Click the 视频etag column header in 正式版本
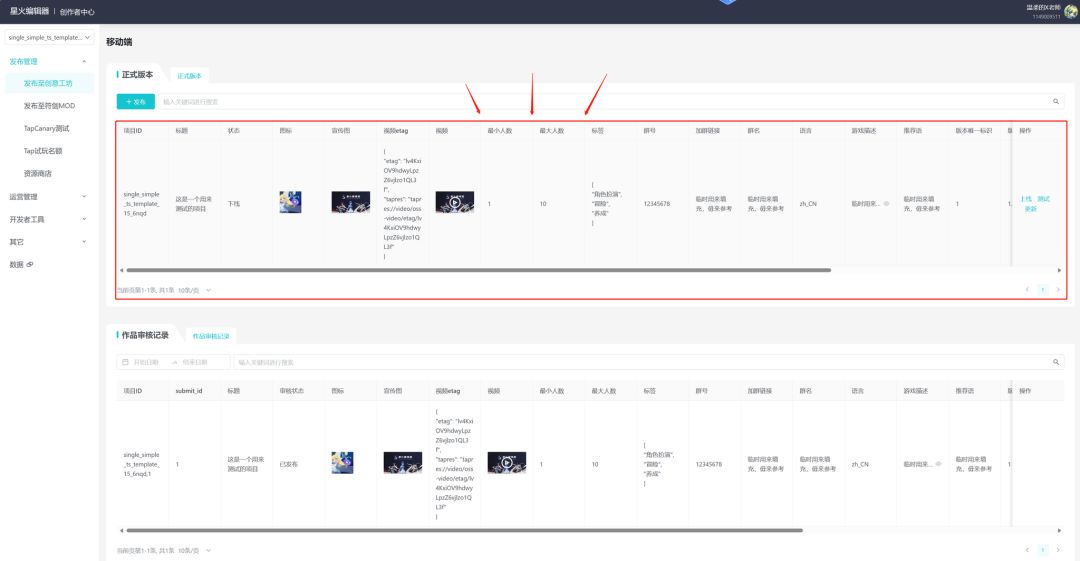 pyautogui.click(x=396, y=131)
